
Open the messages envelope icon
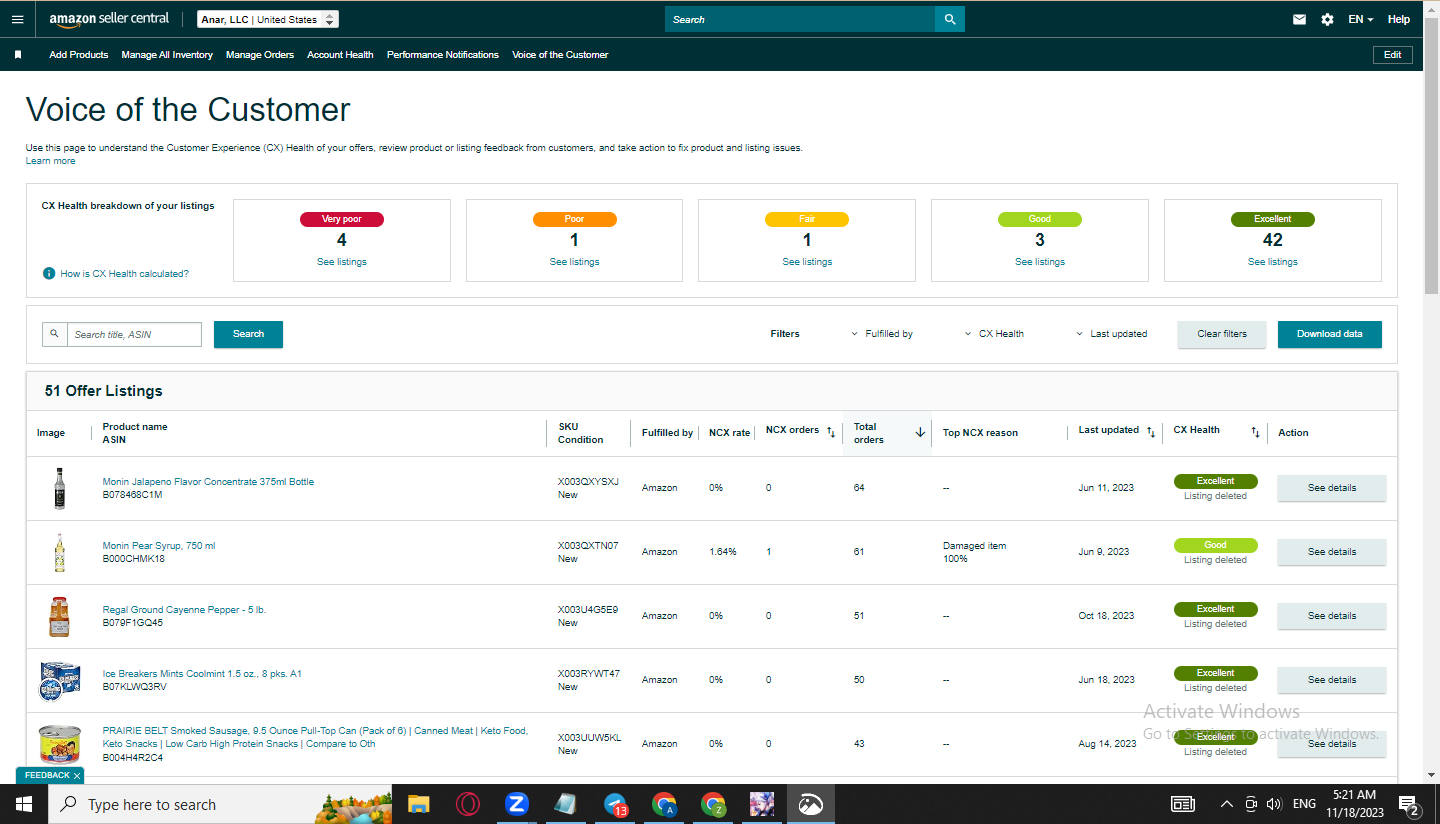tap(1299, 19)
